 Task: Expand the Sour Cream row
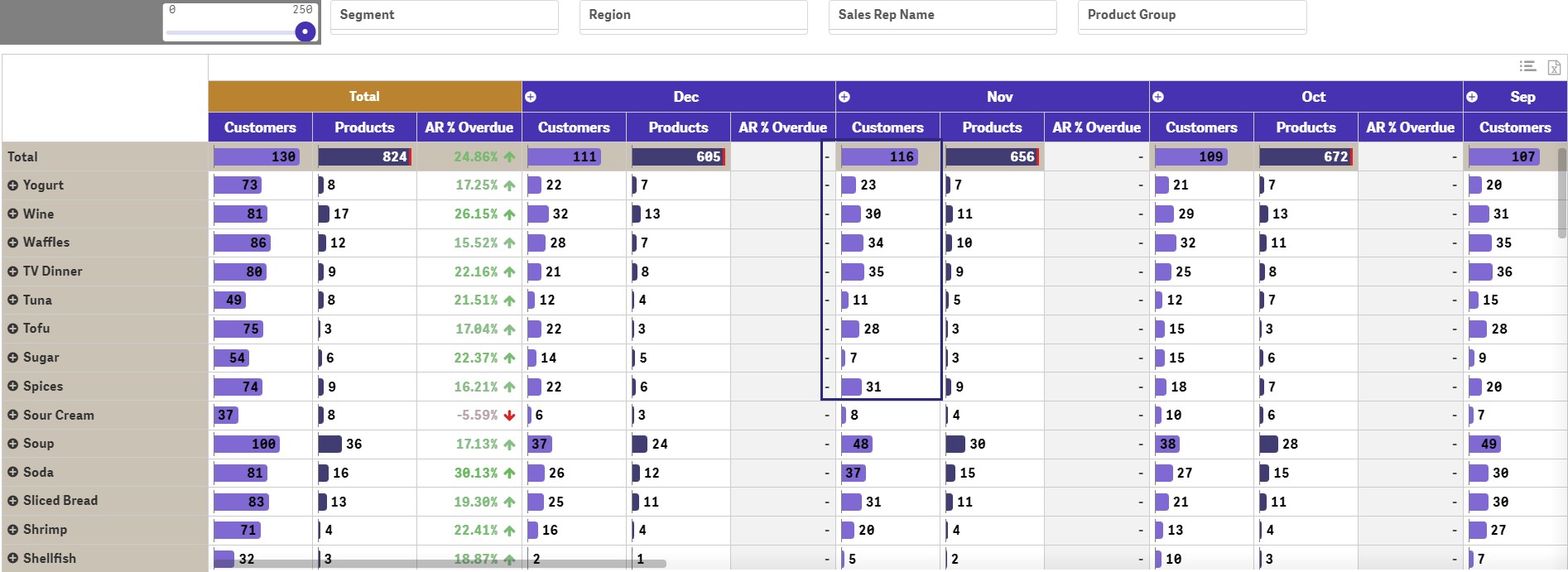12,416
